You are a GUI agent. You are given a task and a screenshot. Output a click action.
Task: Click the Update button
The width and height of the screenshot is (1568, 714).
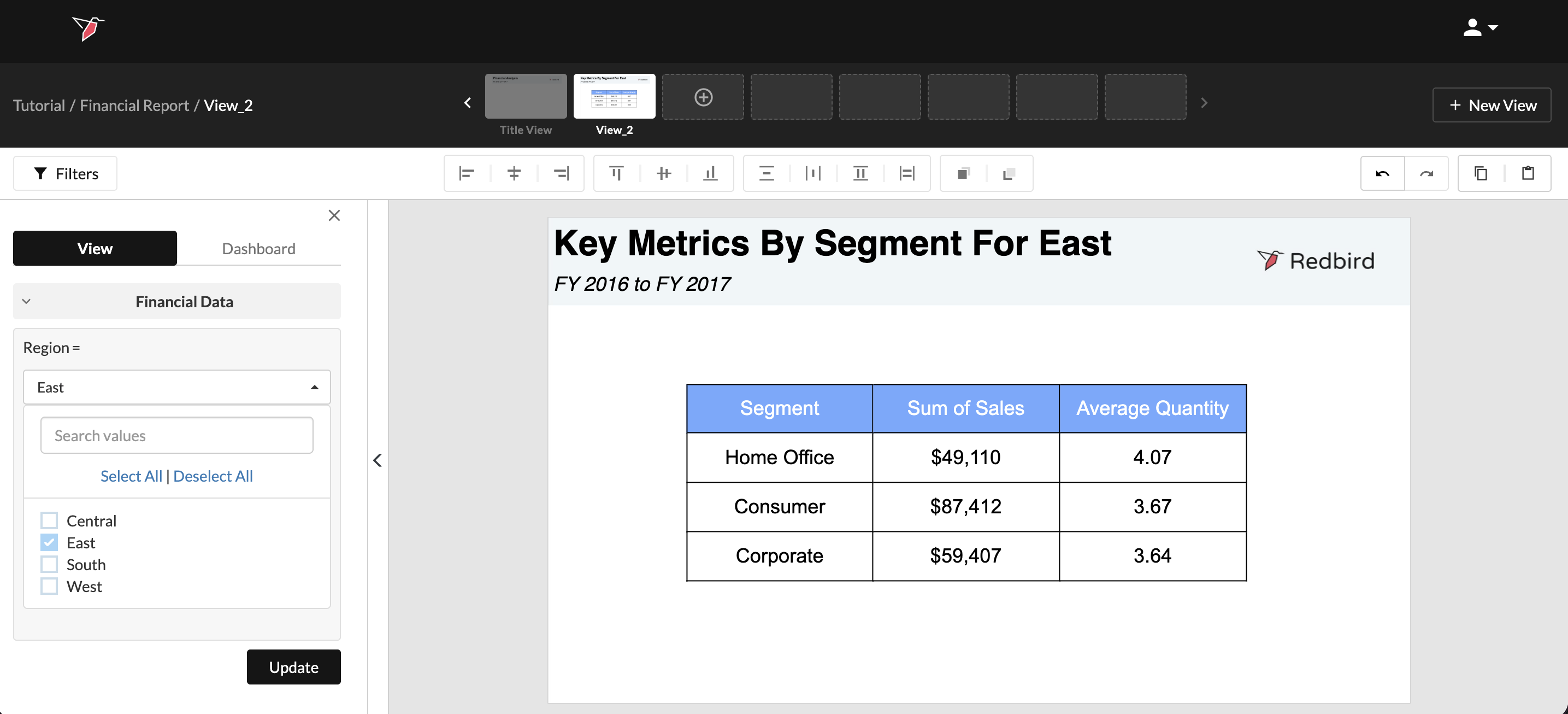click(293, 667)
